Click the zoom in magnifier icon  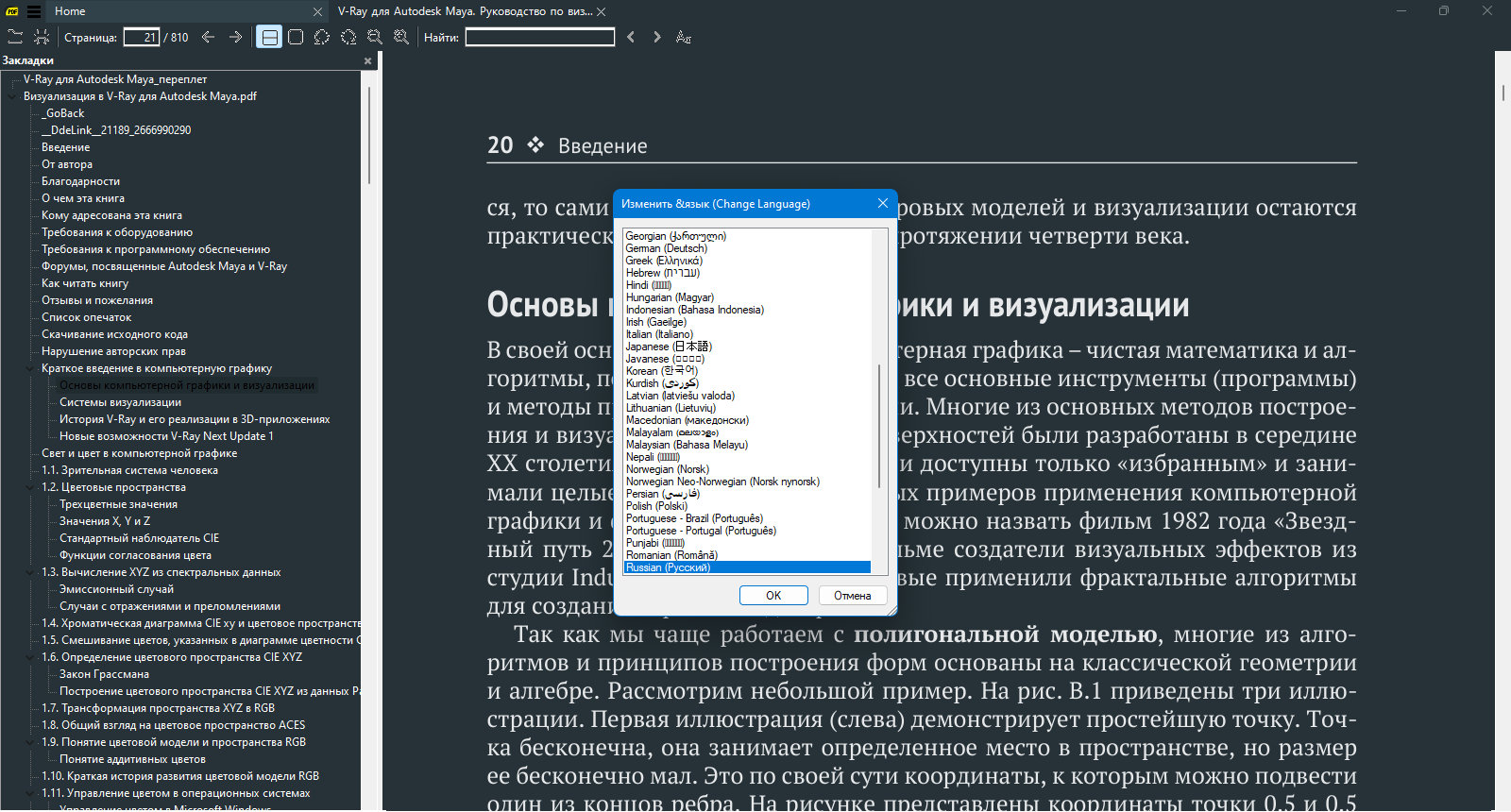point(401,37)
